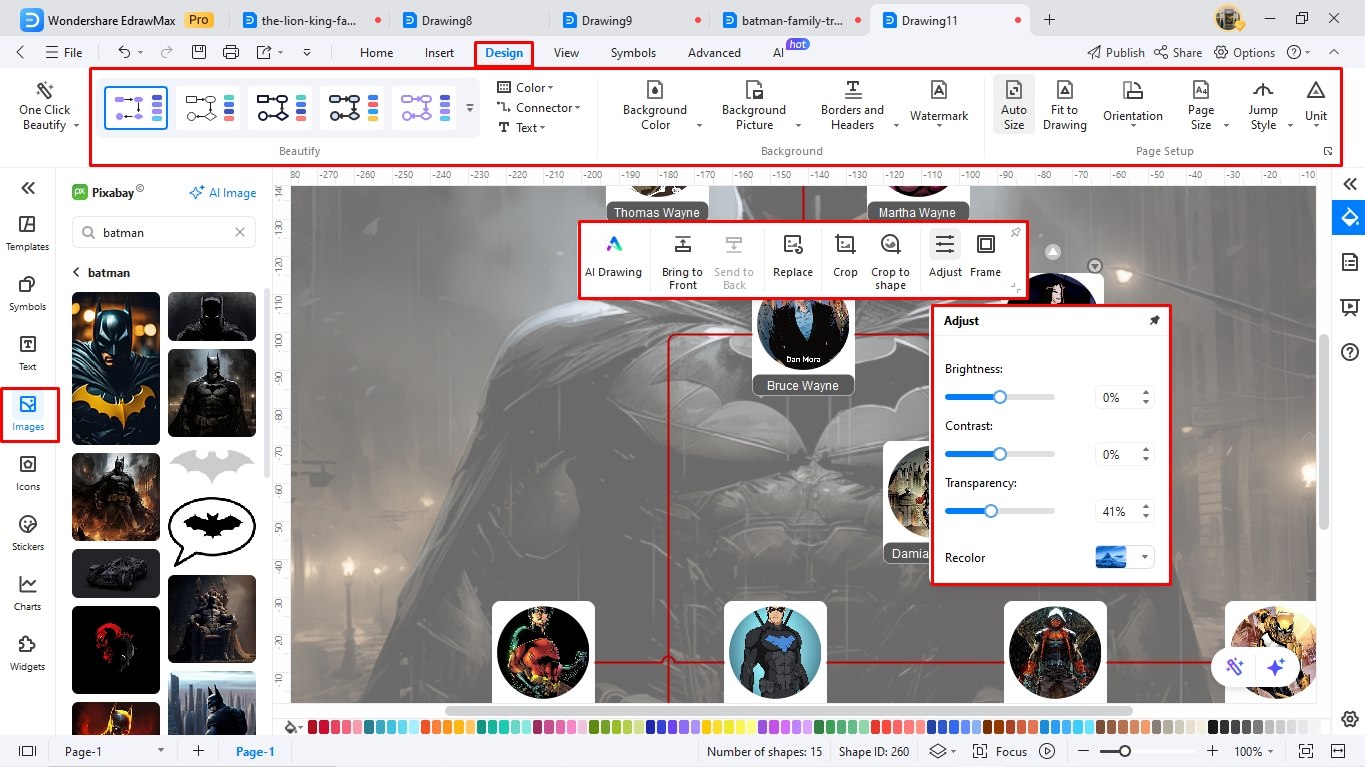1365x767 pixels.
Task: Open the View ribbon tab
Action: [x=566, y=53]
